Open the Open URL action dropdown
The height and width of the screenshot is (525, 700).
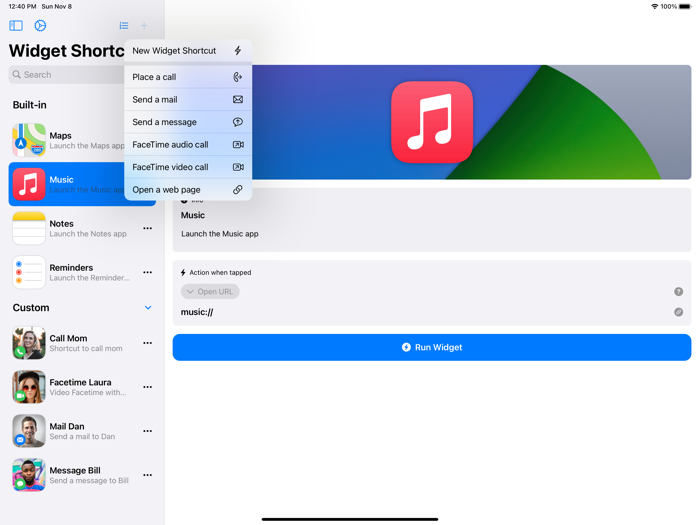click(210, 292)
